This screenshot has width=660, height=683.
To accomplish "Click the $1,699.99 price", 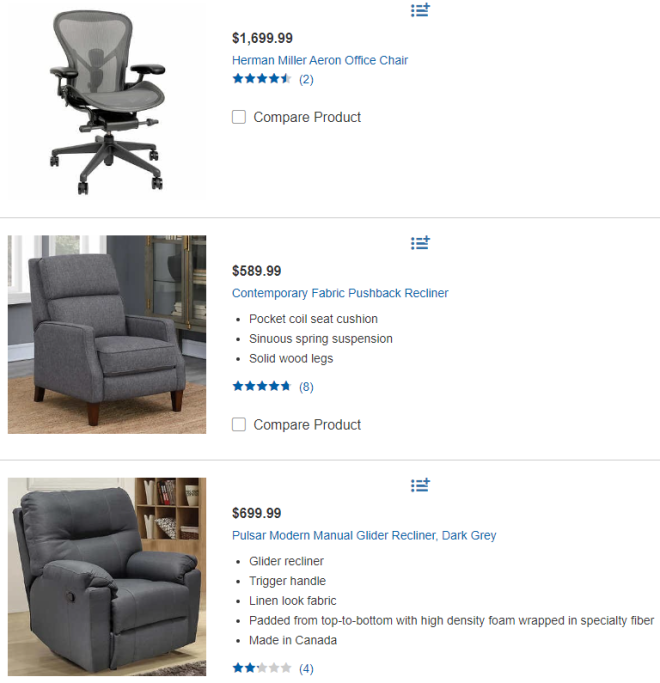I will [x=262, y=38].
